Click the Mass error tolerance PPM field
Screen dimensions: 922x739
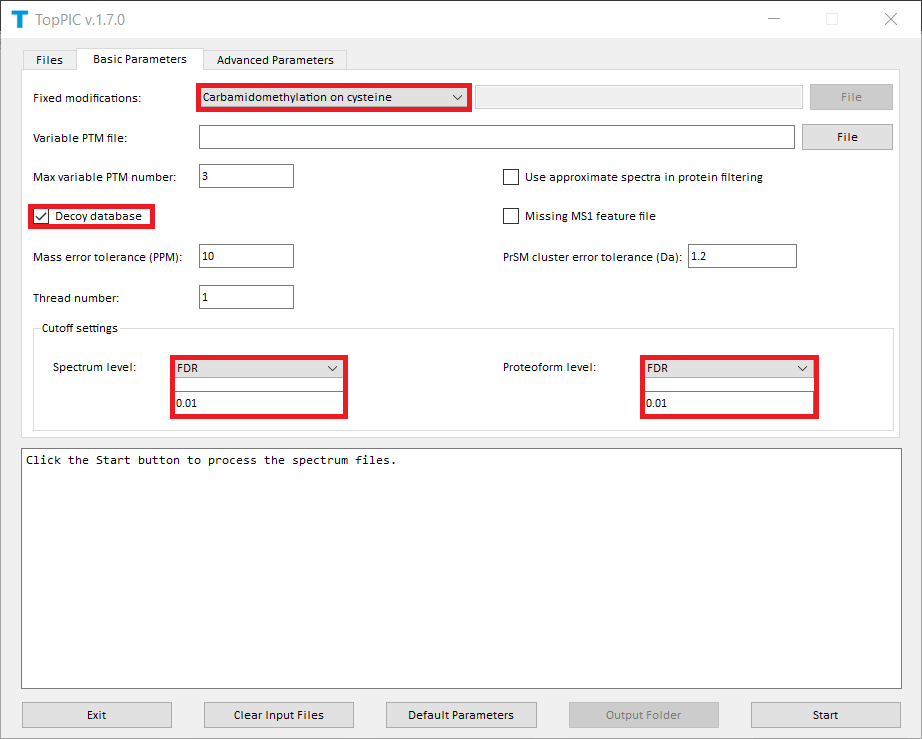(246, 257)
